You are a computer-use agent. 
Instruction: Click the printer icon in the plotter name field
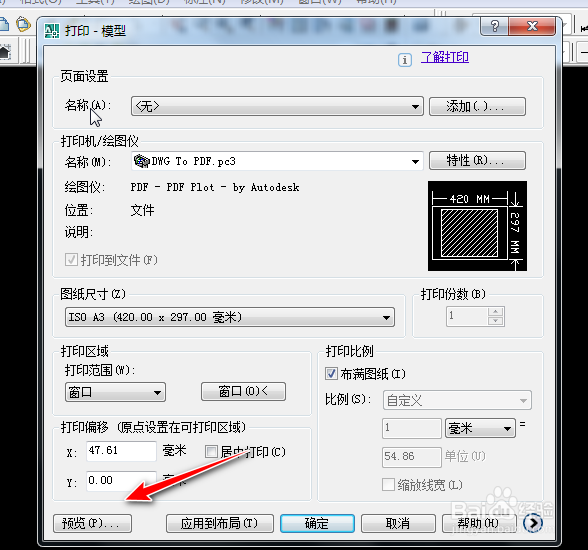142,161
